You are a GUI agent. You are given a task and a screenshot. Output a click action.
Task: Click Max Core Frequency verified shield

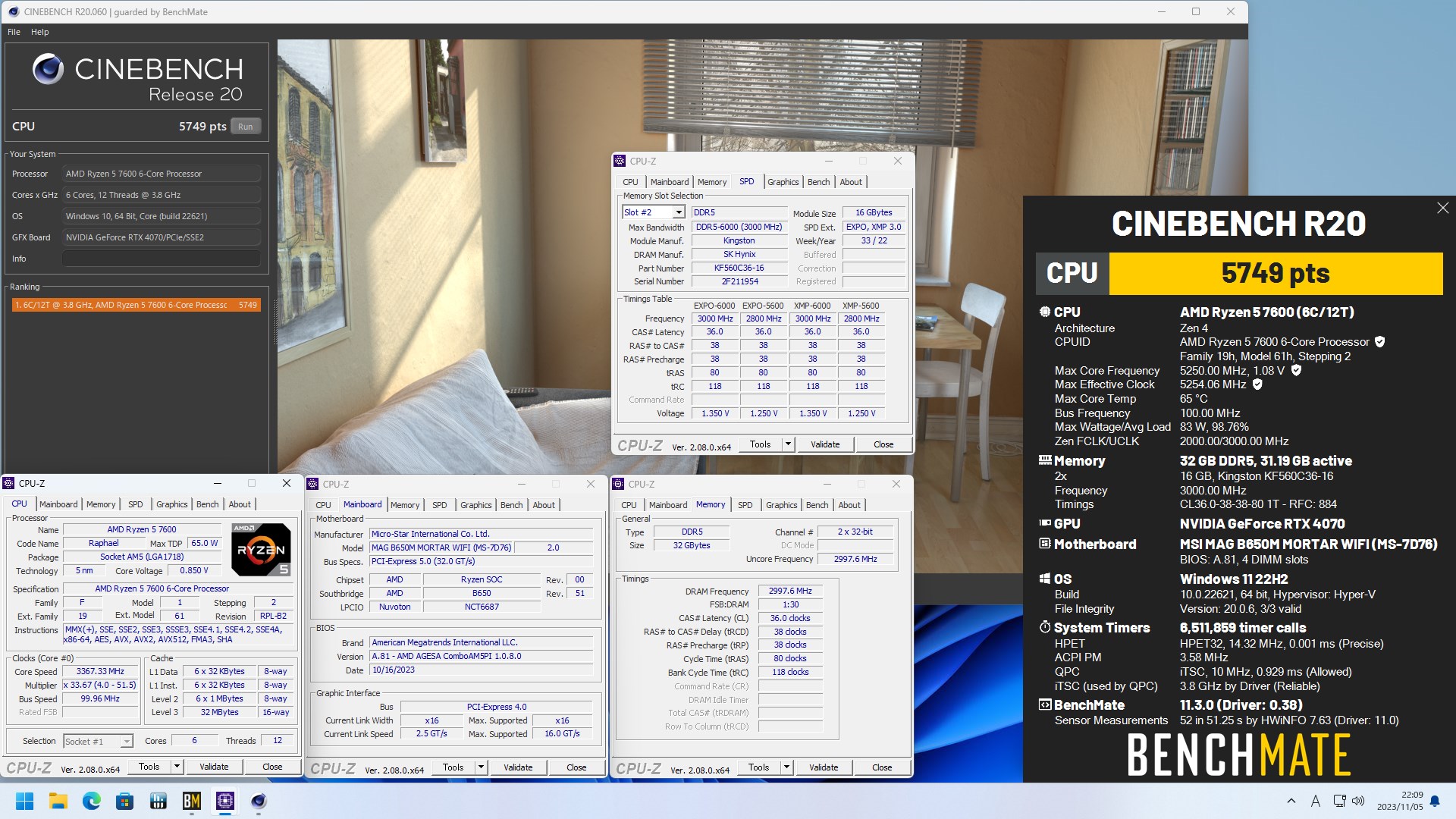pyautogui.click(x=1296, y=371)
